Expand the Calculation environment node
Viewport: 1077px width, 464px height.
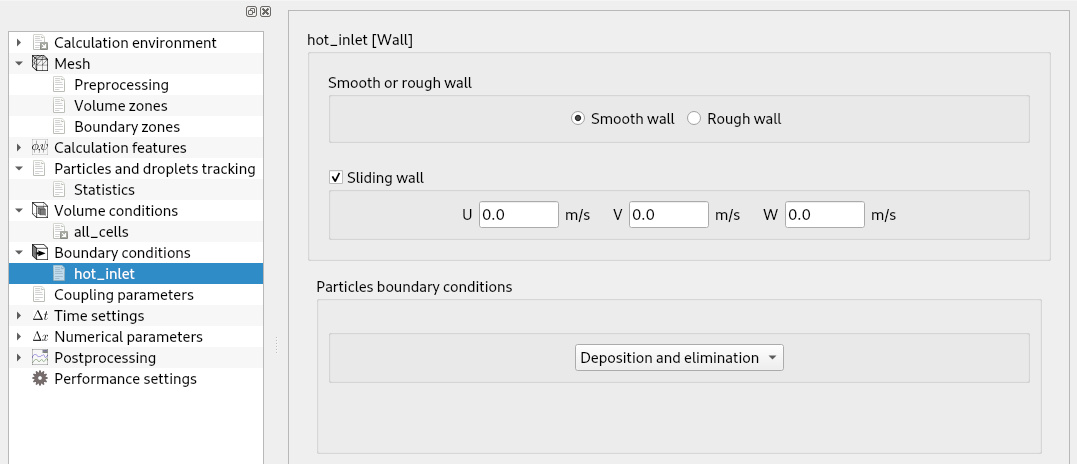click(19, 43)
